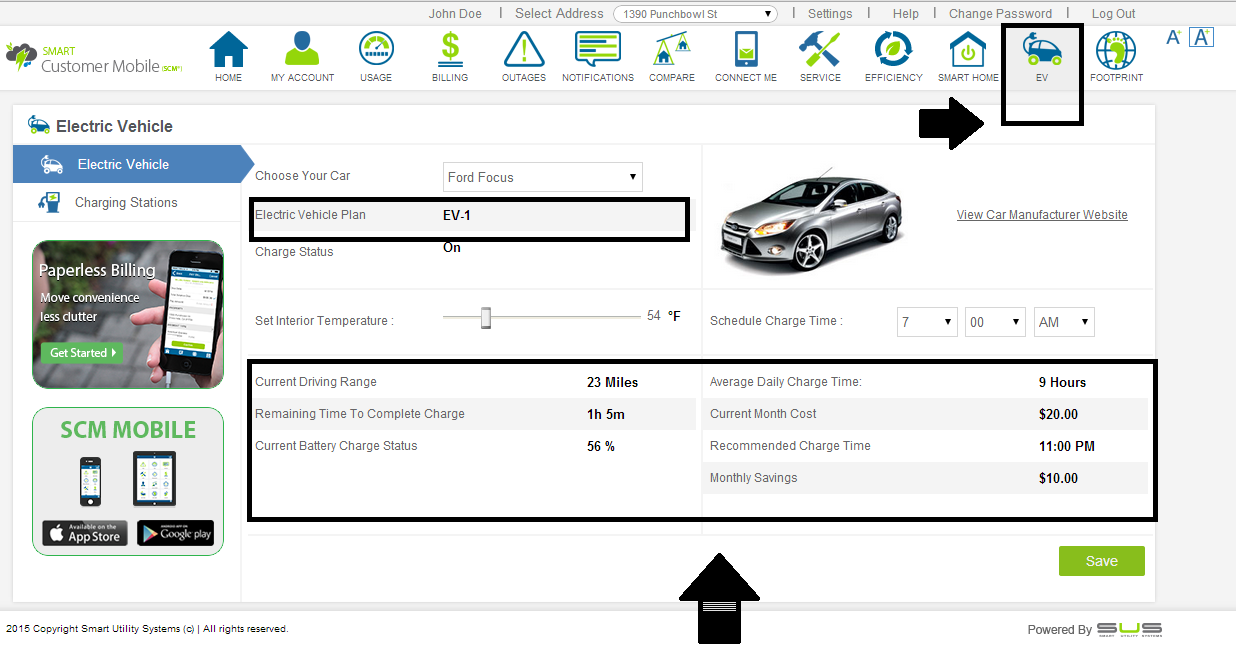Switch to the Charging Stations tab
Screen dimensions: 1236x646
[x=126, y=203]
